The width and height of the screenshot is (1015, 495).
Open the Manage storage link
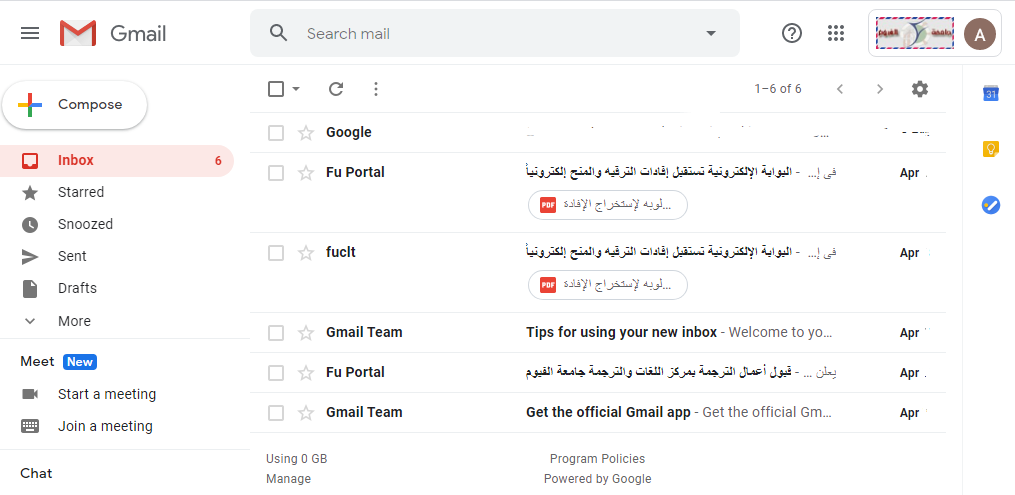[288, 479]
